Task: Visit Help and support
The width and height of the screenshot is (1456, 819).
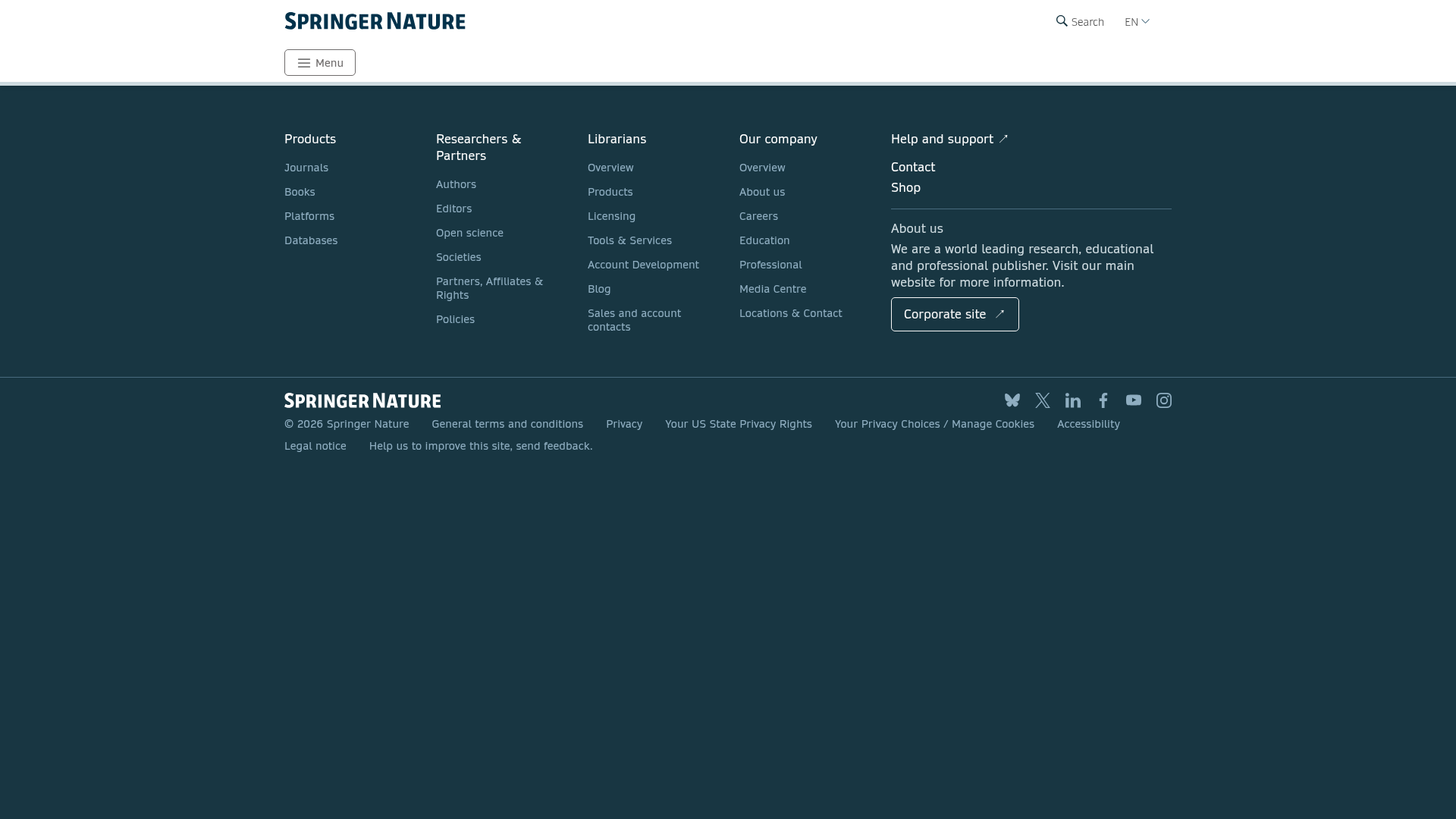Action: tap(942, 139)
